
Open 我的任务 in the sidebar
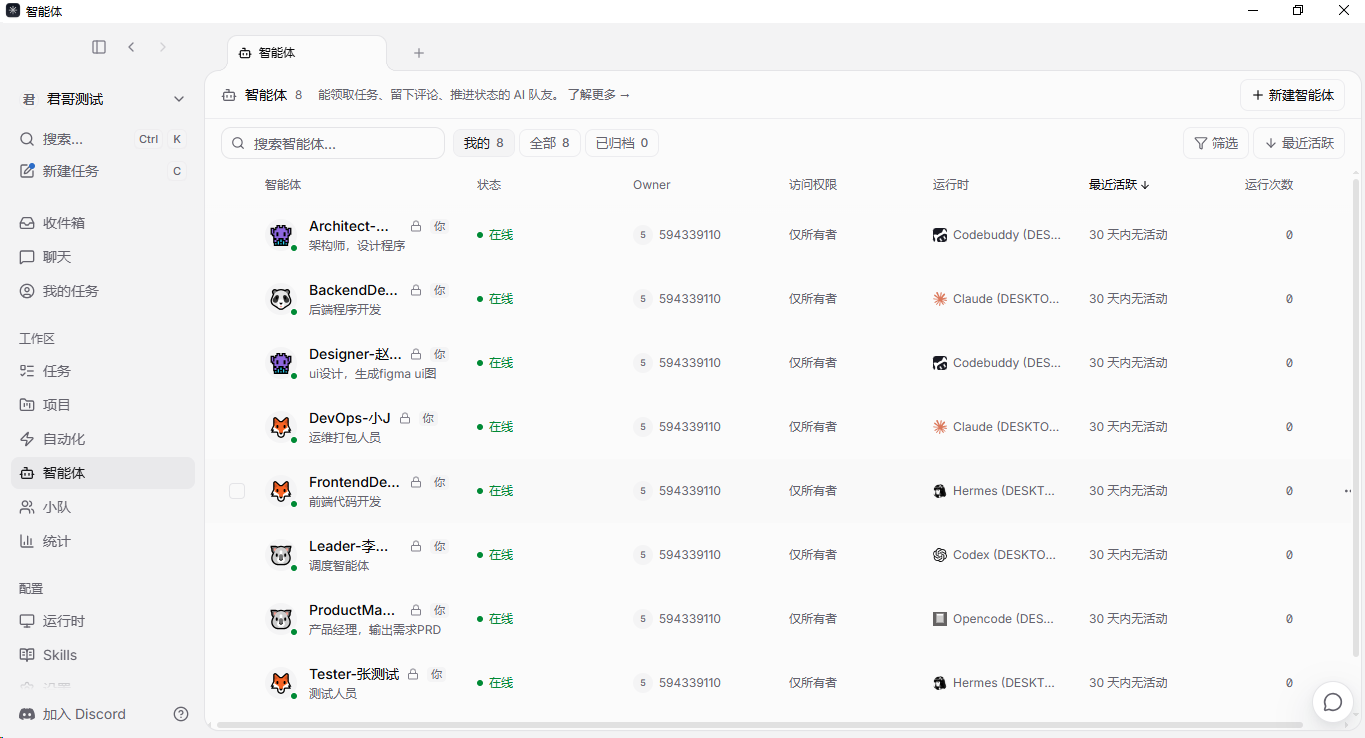coord(103,291)
